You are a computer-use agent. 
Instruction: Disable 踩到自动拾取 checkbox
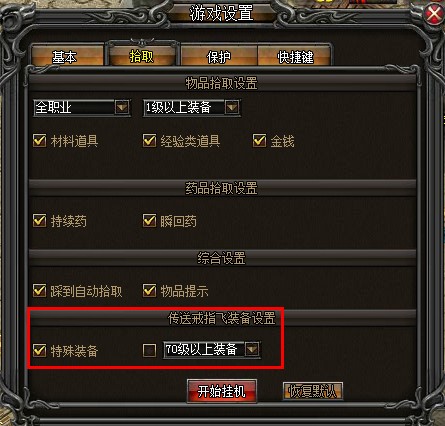[40, 291]
